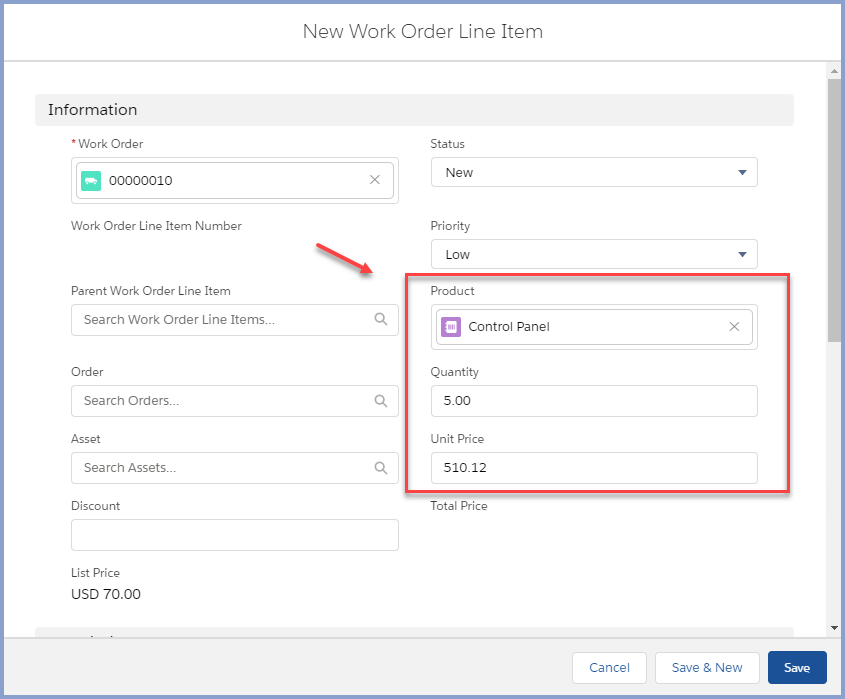Click the Control Panel product icon
Viewport: 845px width, 699px height.
coord(451,327)
